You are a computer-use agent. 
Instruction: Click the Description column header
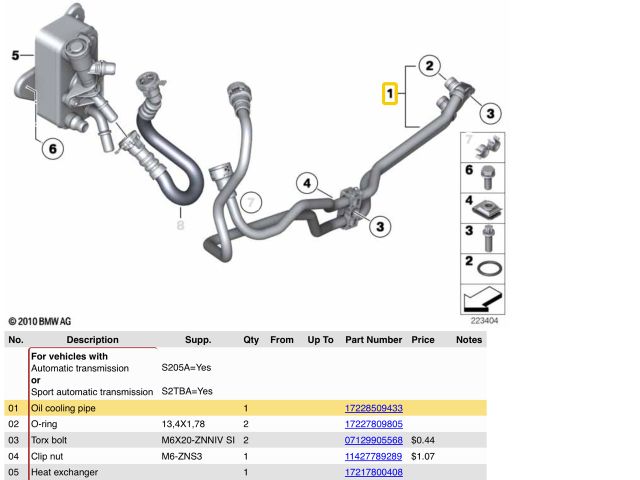(92, 340)
